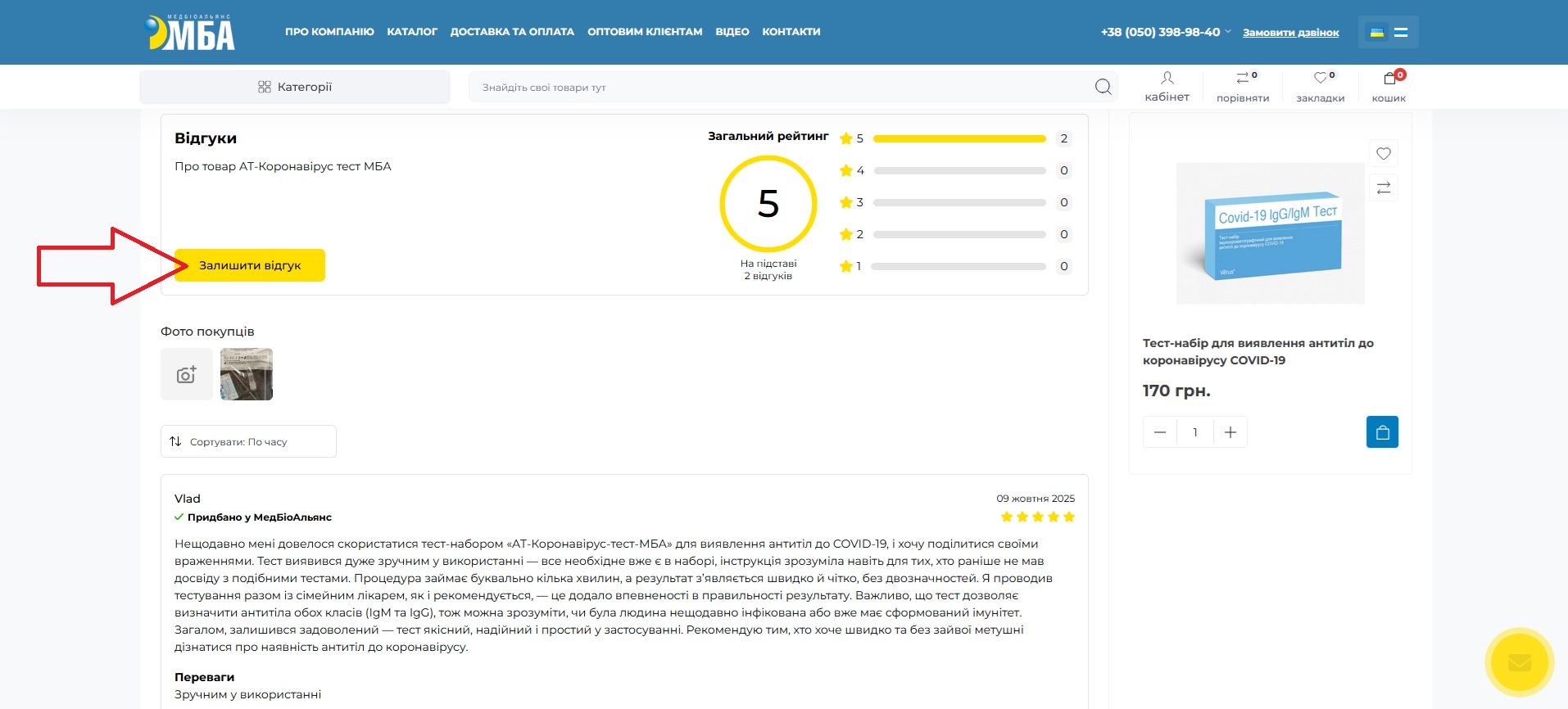The image size is (1568, 709).
Task: Increase product quantity with plus button
Action: coord(1230,432)
